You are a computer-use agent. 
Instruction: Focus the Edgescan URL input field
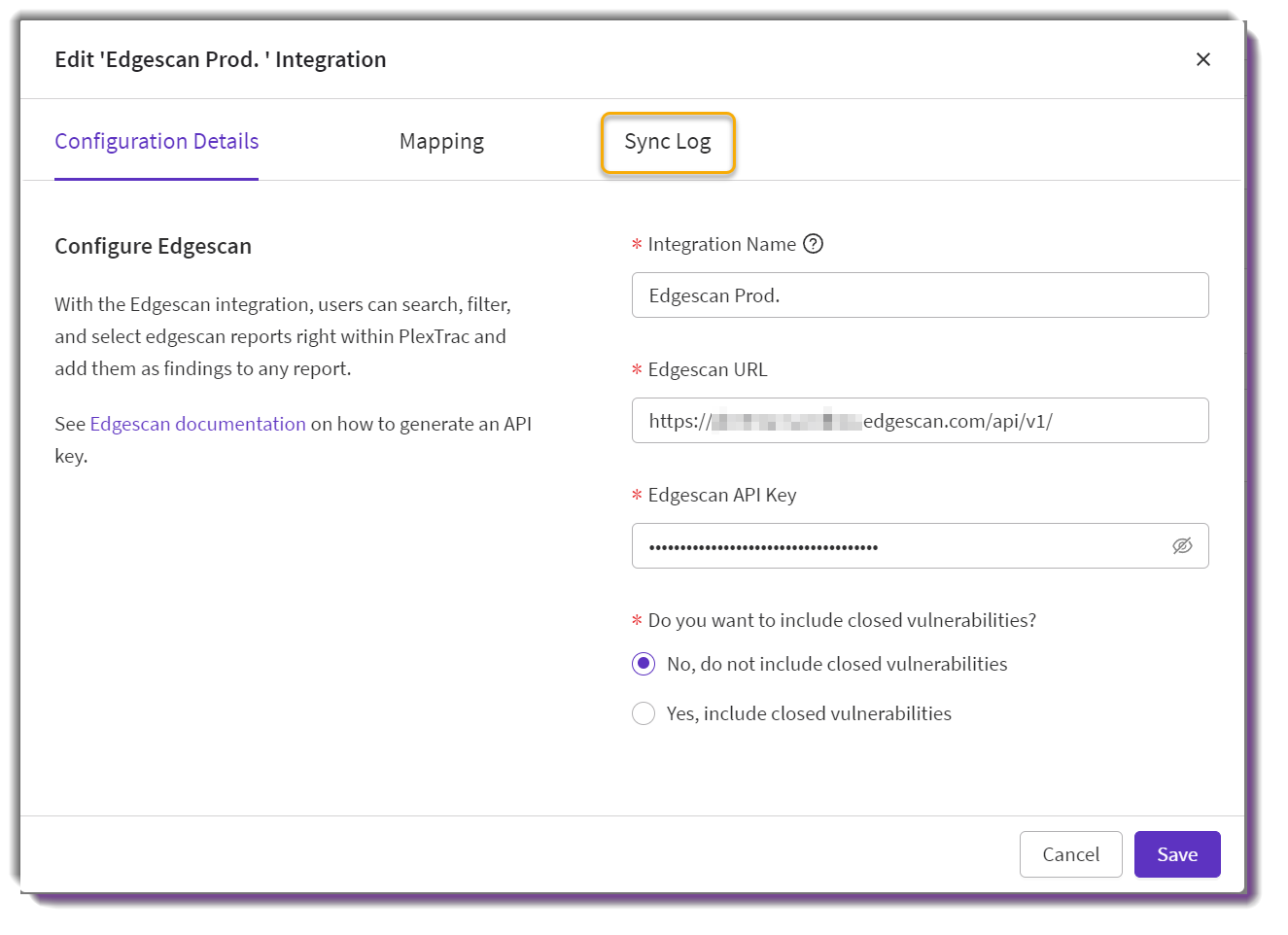tap(921, 421)
